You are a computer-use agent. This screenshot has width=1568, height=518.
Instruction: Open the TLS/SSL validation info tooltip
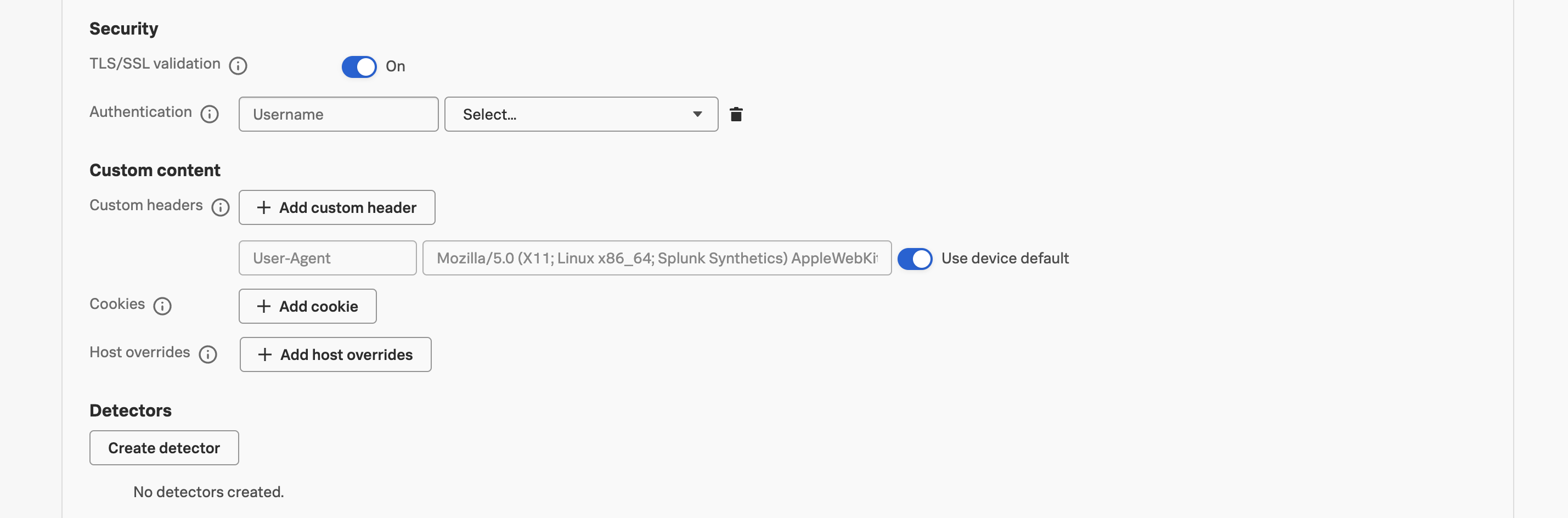click(239, 66)
